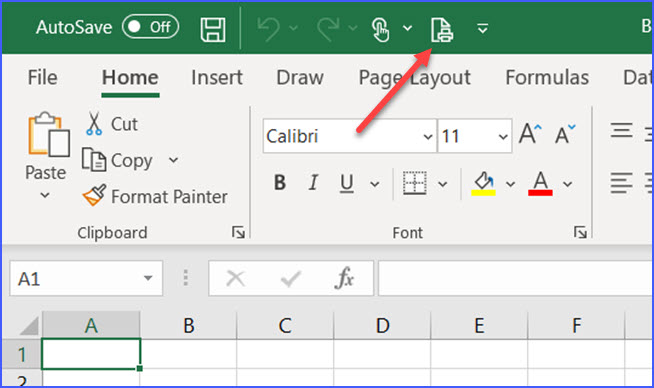Screen dimensions: 654x388
Task: Open the font size dropdown arrow
Action: tap(503, 136)
